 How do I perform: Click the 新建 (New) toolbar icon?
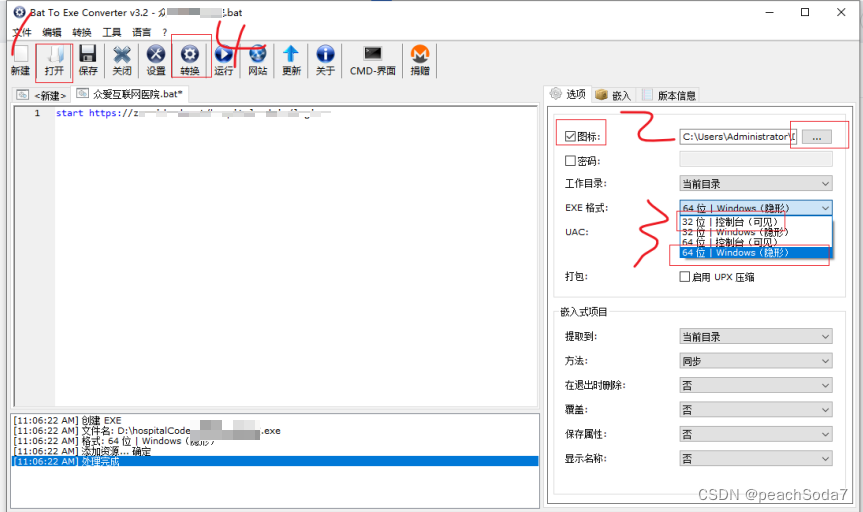click(x=20, y=60)
